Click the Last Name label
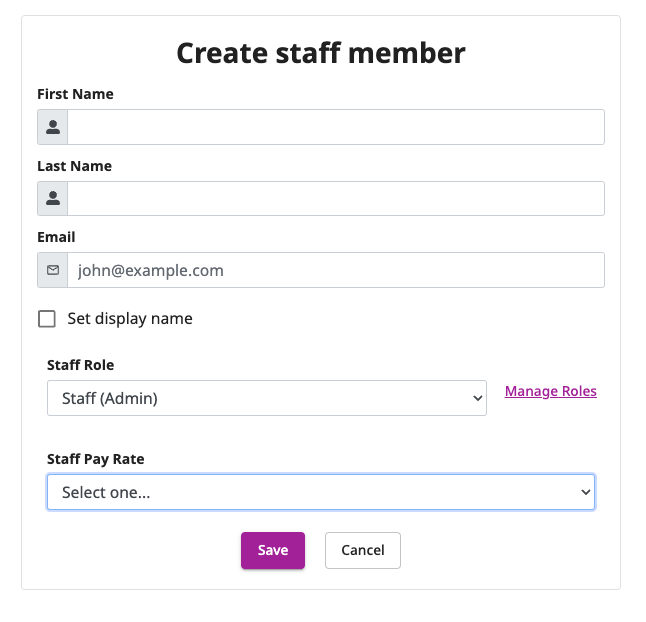Screen dimensions: 646x622 click(75, 166)
